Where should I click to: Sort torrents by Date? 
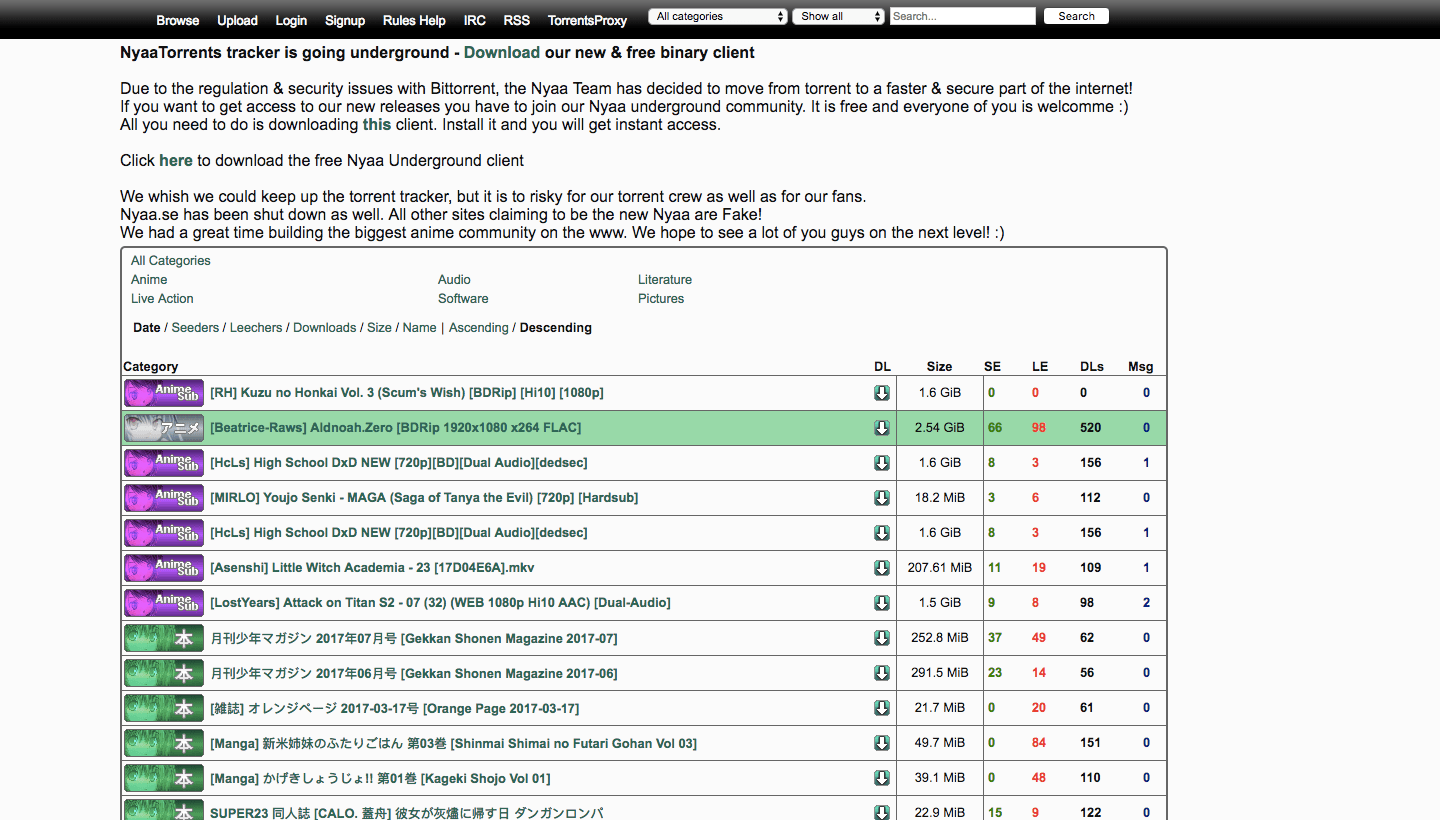click(147, 327)
